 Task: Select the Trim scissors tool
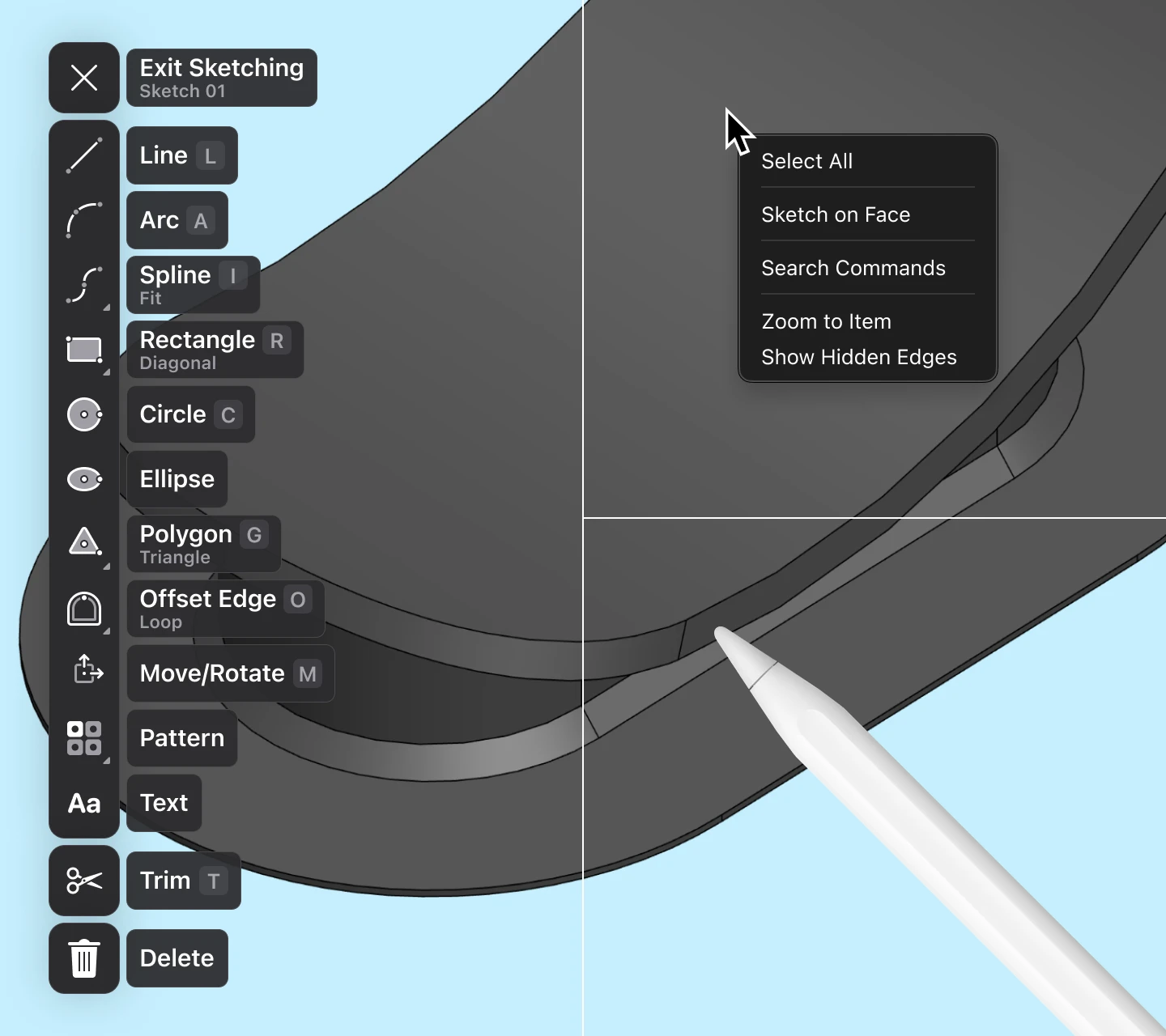point(84,881)
